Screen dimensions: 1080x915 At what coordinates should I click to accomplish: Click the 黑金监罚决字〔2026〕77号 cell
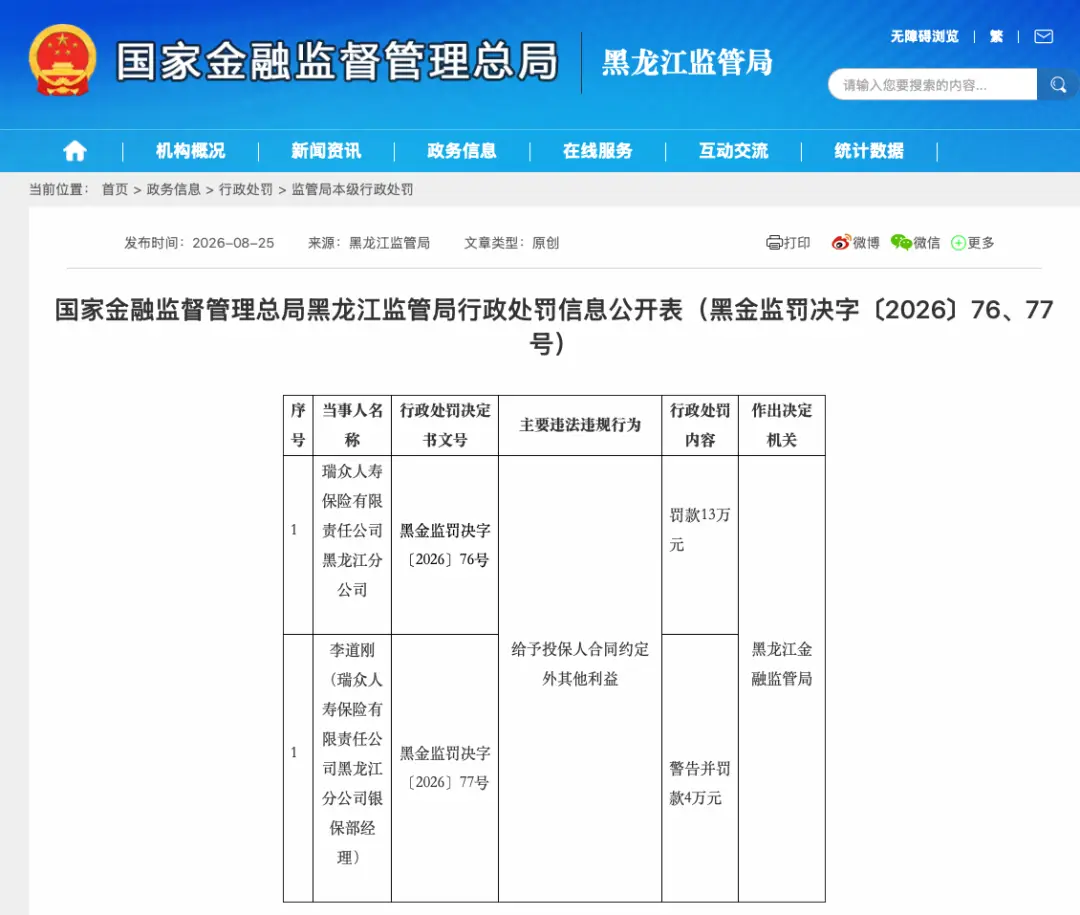(445, 768)
